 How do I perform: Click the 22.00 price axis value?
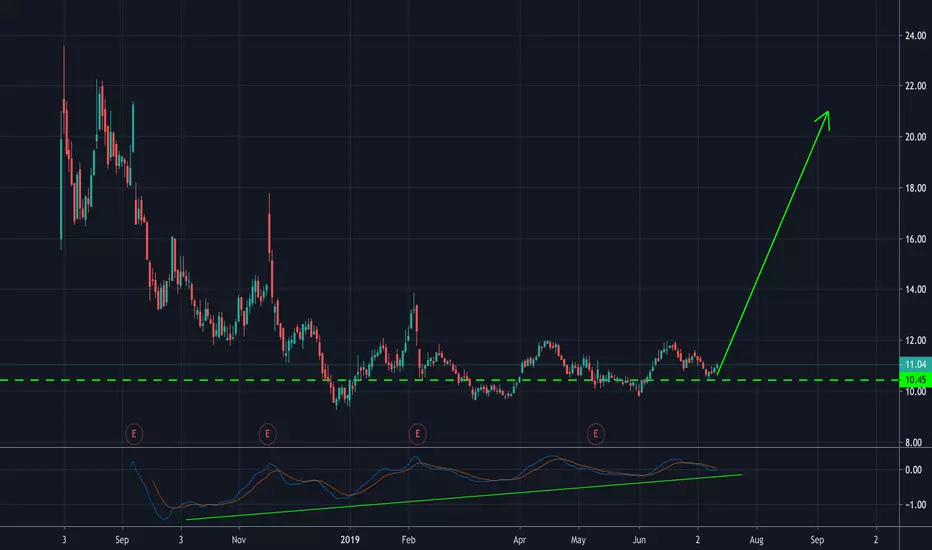tap(915, 86)
